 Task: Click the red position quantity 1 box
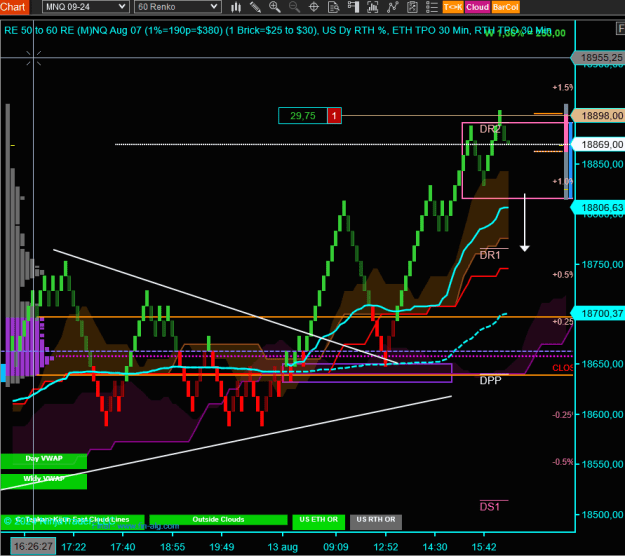coord(334,116)
